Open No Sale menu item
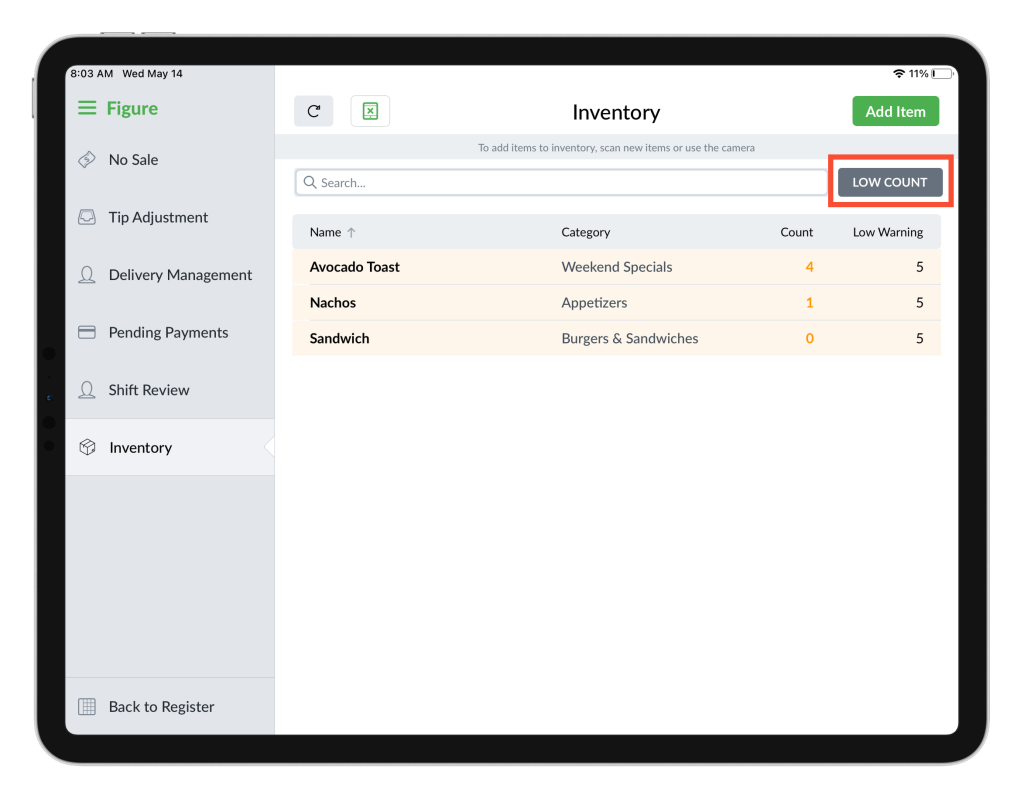Image resolution: width=1024 pixels, height=800 pixels. (170, 159)
